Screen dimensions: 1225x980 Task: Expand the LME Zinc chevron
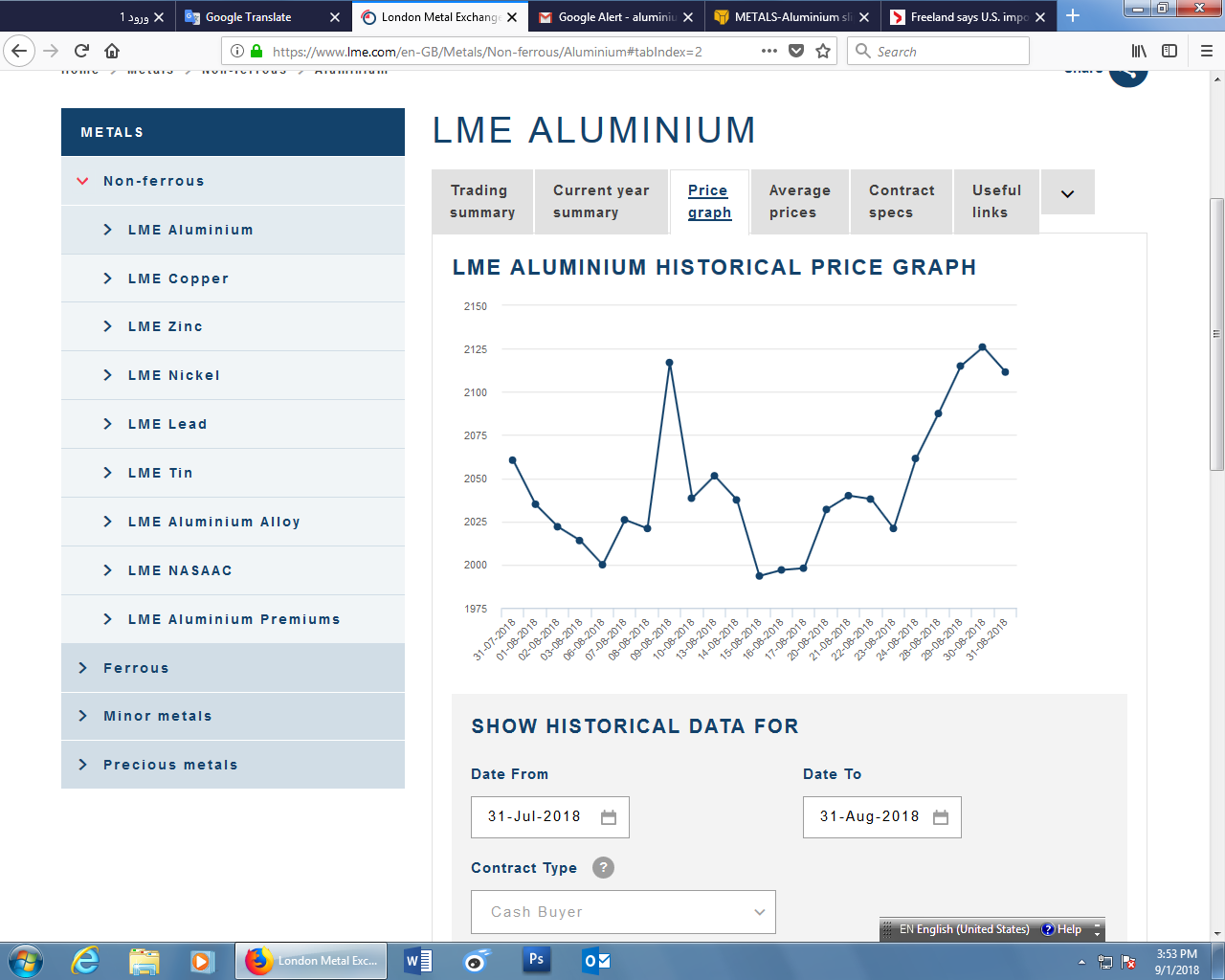[x=108, y=326]
